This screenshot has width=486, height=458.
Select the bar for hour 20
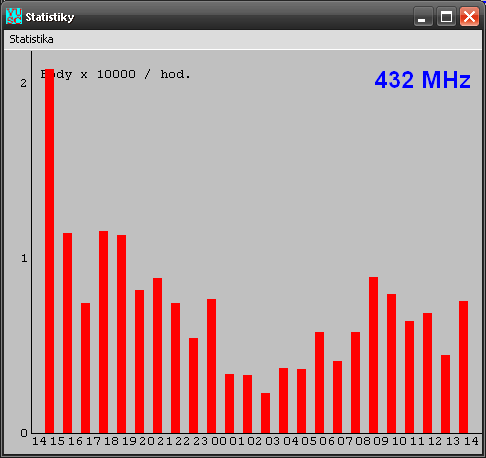(157, 355)
